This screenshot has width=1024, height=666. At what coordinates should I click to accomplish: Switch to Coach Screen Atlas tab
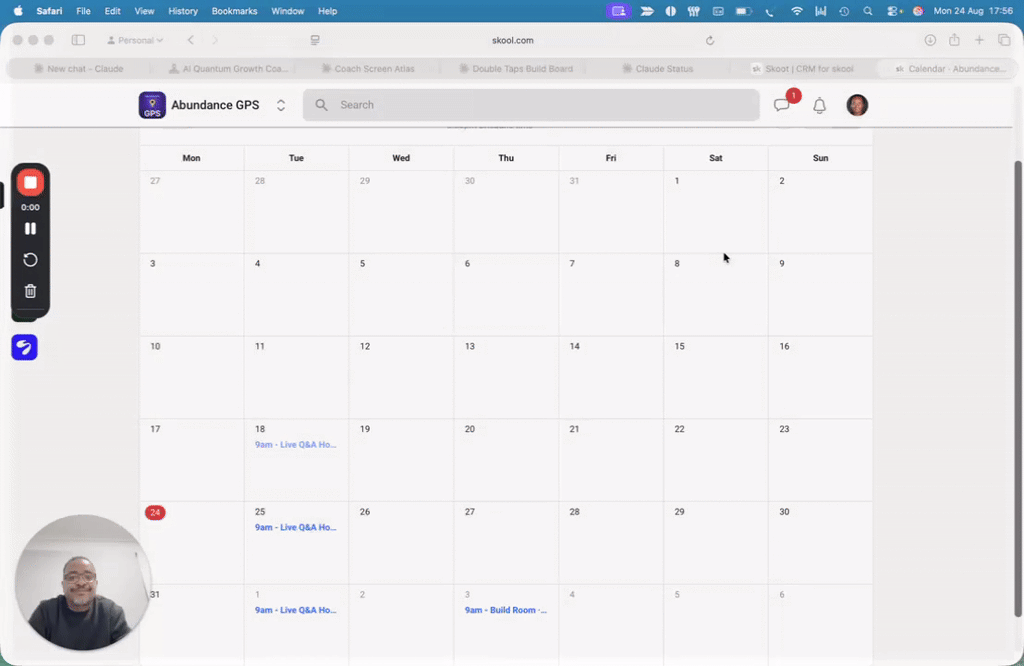368,69
